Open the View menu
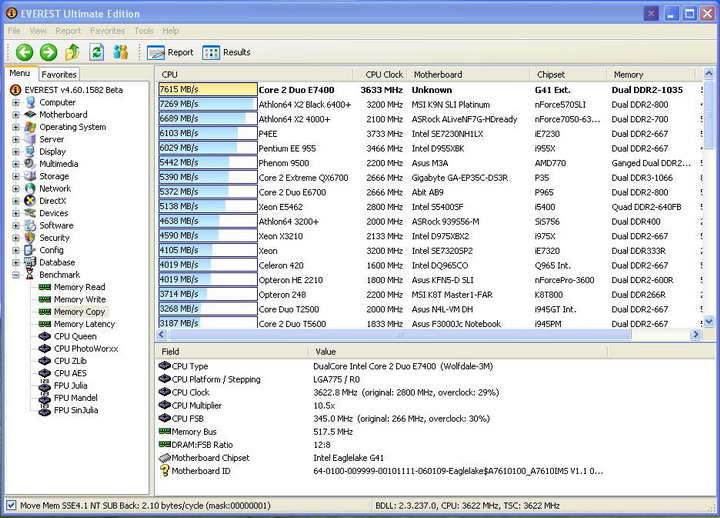Image resolution: width=720 pixels, height=518 pixels. pyautogui.click(x=38, y=31)
